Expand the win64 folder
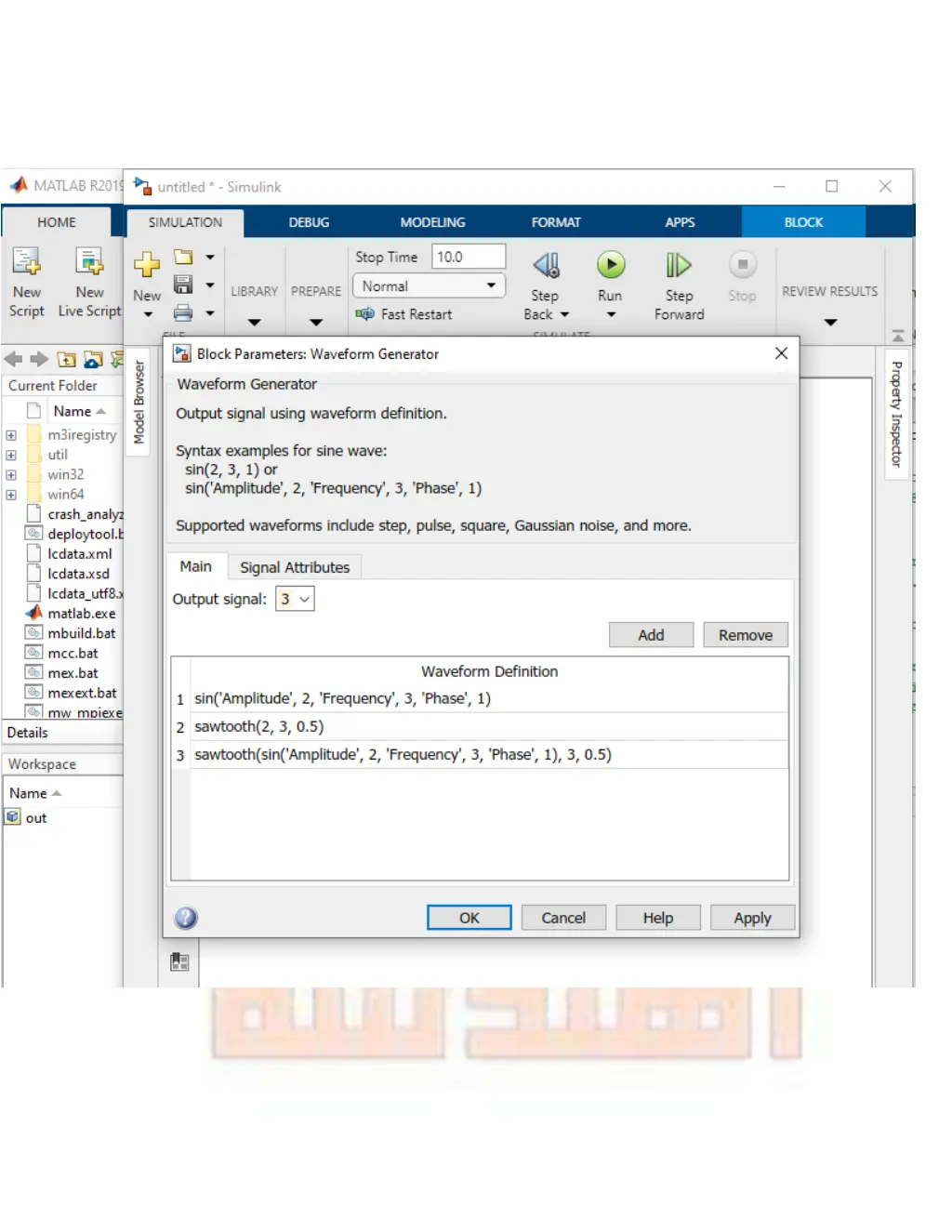952x1232 pixels. pos(11,495)
